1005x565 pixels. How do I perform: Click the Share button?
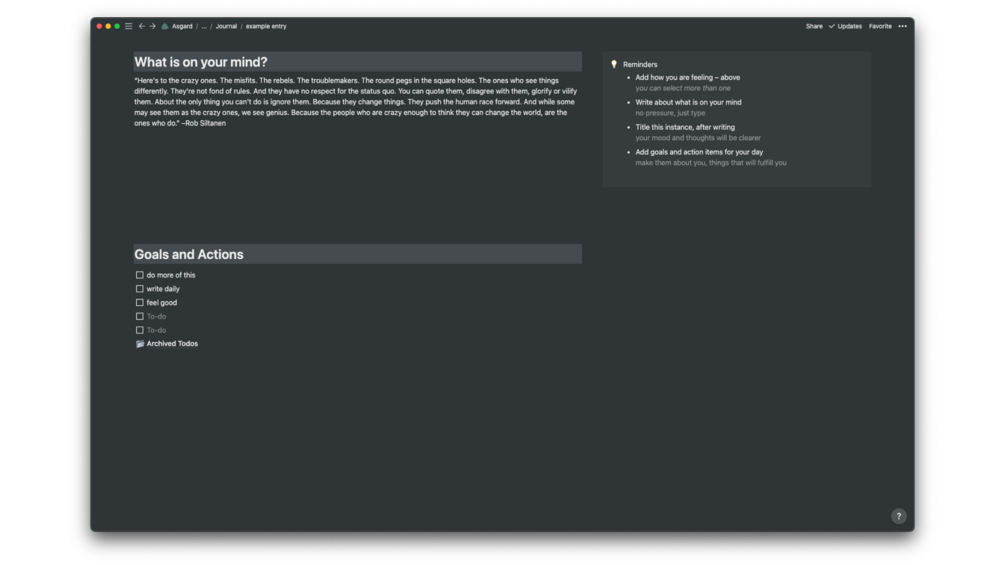click(x=814, y=26)
